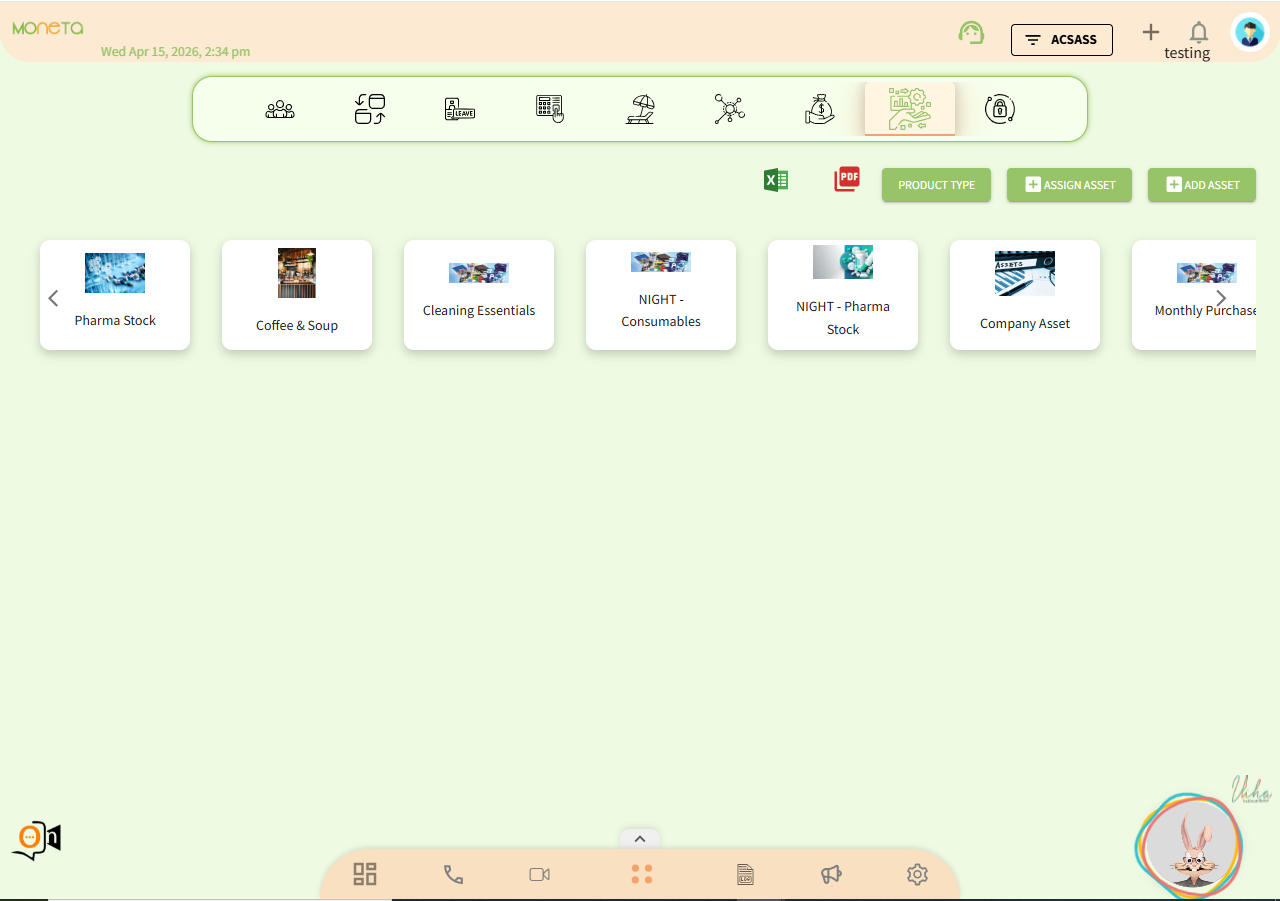Open the ACSASS filter dropdown
This screenshot has width=1280, height=901.
pos(1062,40)
